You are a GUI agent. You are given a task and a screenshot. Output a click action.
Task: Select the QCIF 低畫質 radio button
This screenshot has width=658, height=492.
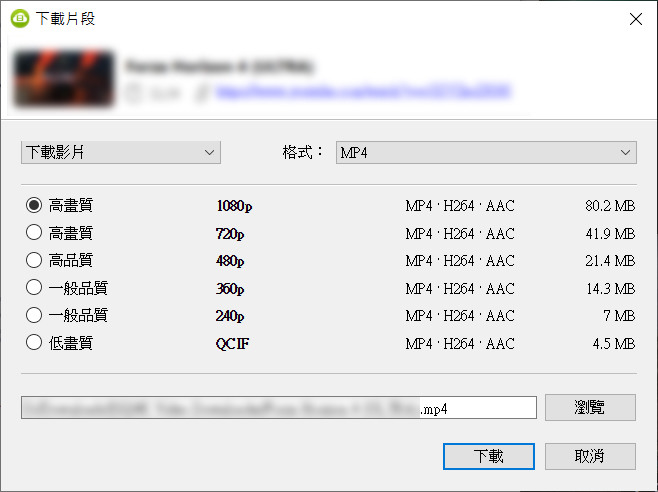(34, 343)
